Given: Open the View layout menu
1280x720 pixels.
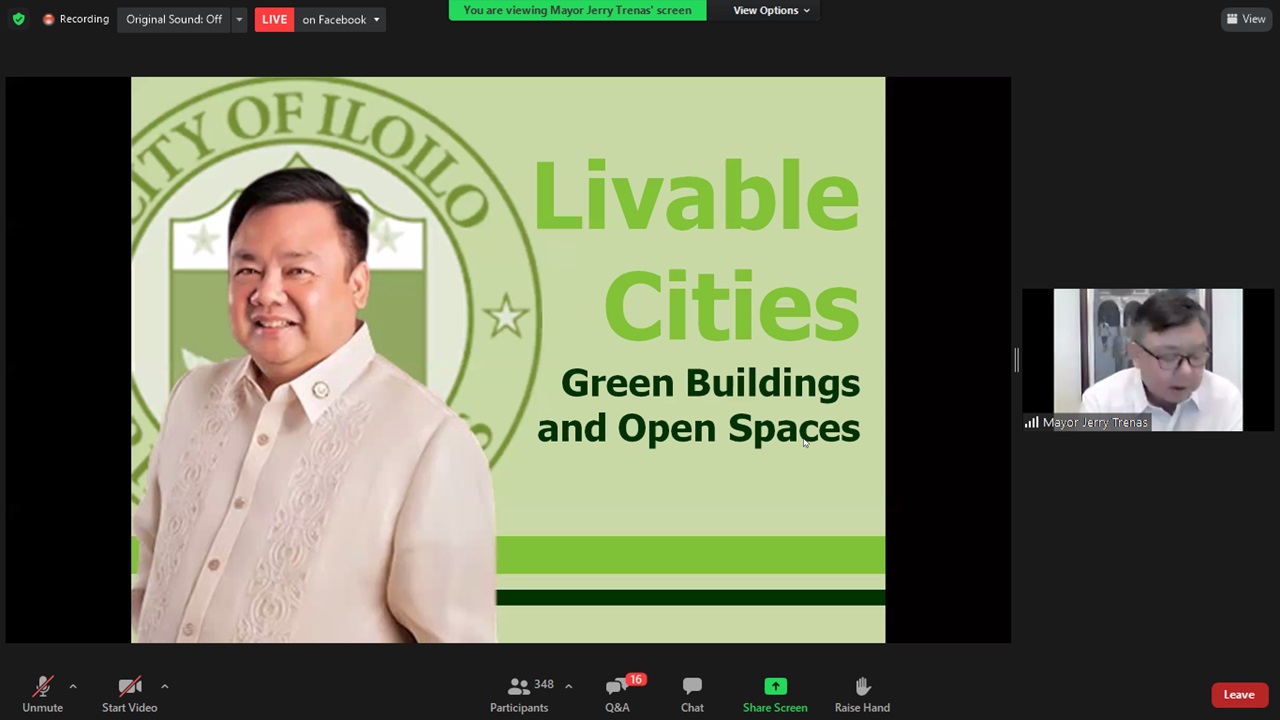Looking at the screenshot, I should pos(1246,19).
